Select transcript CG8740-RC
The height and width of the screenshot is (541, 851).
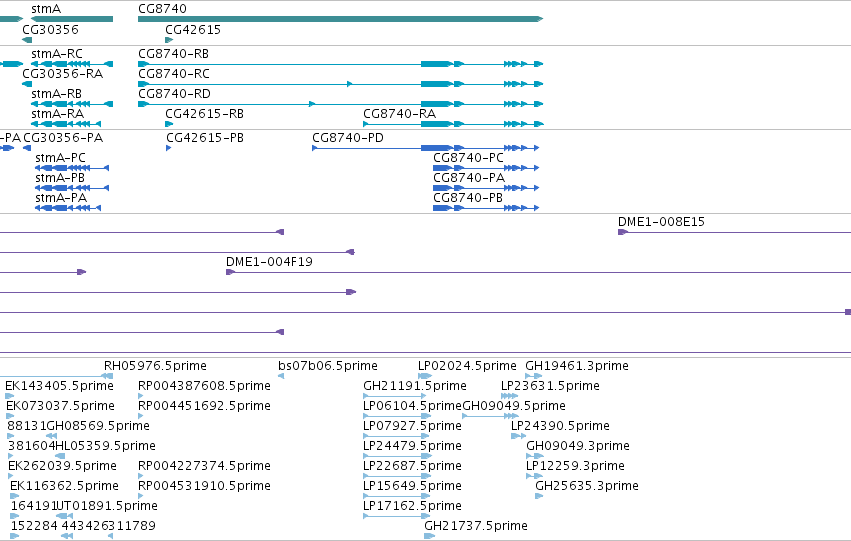(x=340, y=84)
